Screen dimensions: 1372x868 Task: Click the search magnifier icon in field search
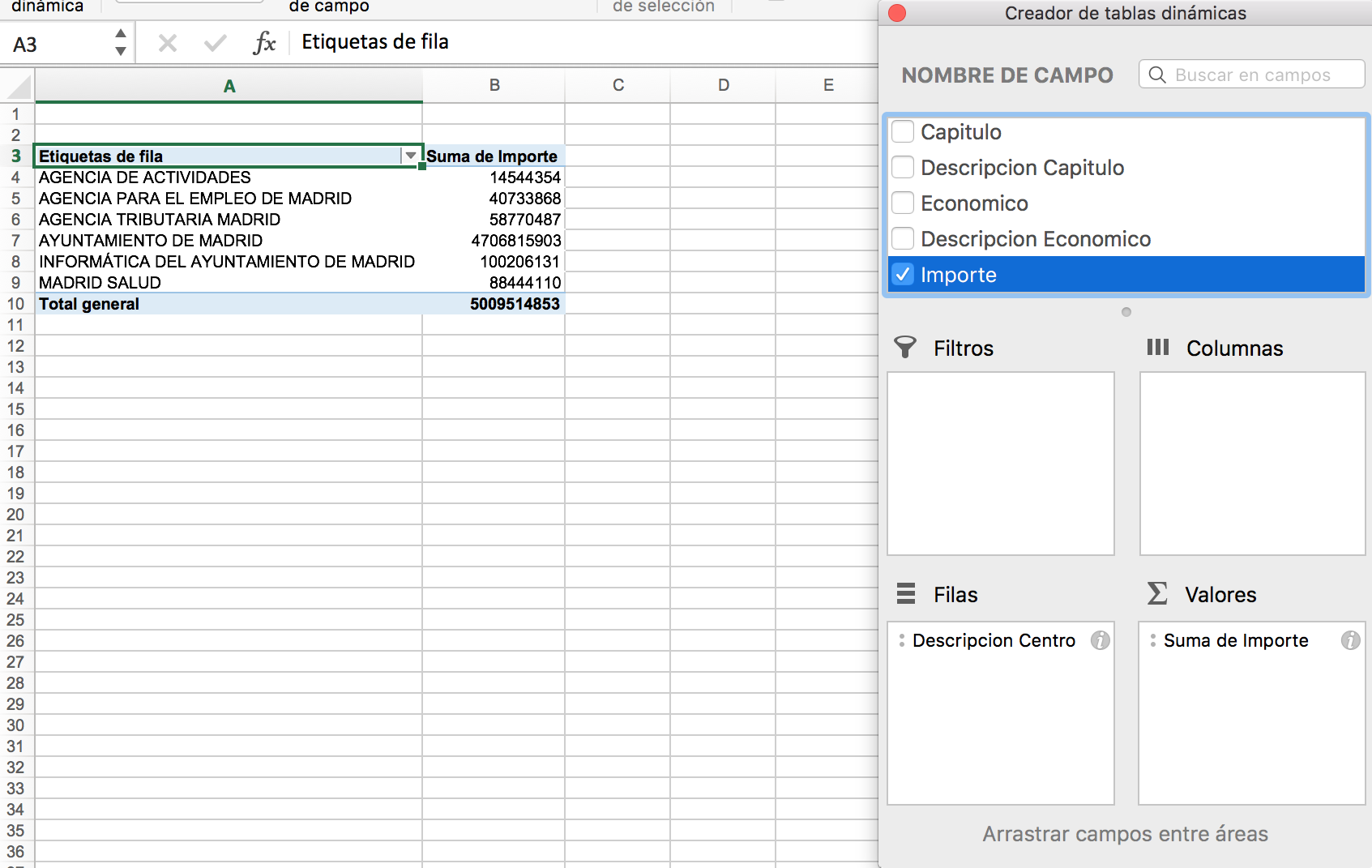1157,75
